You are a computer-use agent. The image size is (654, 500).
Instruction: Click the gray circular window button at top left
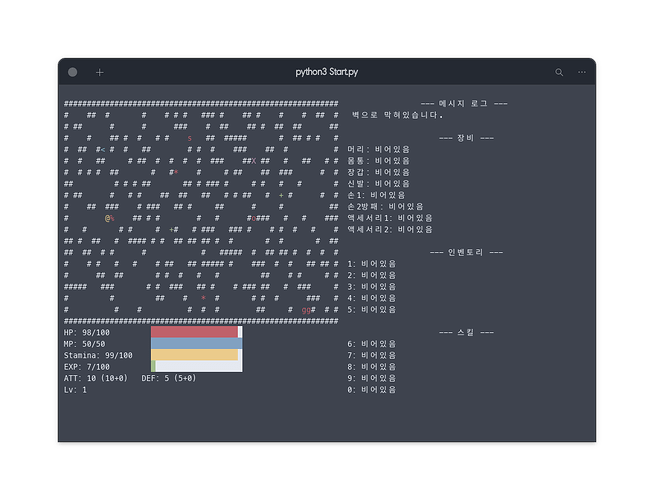click(73, 72)
